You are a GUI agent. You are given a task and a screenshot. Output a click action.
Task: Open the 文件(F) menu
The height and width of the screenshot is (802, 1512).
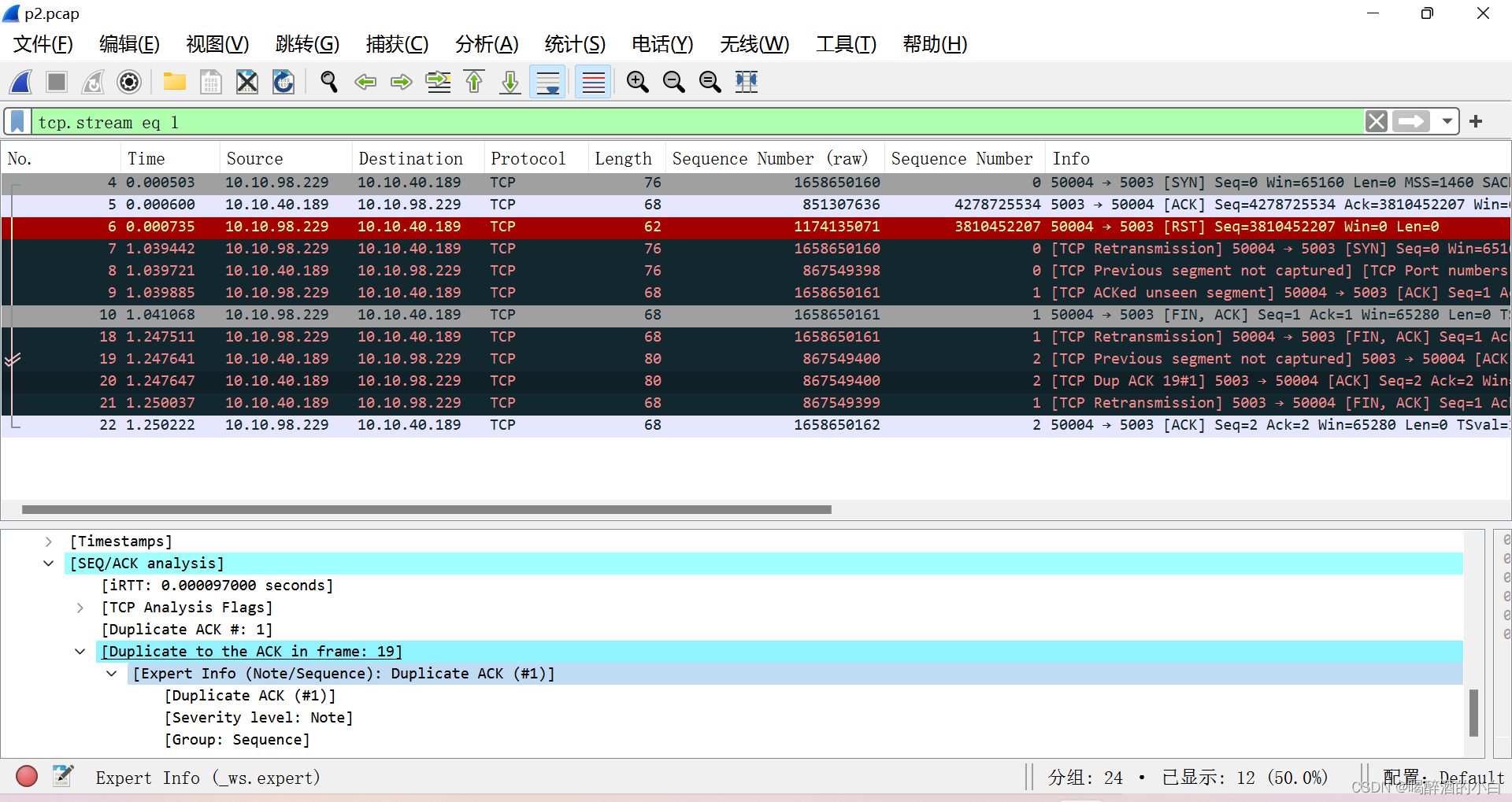43,44
